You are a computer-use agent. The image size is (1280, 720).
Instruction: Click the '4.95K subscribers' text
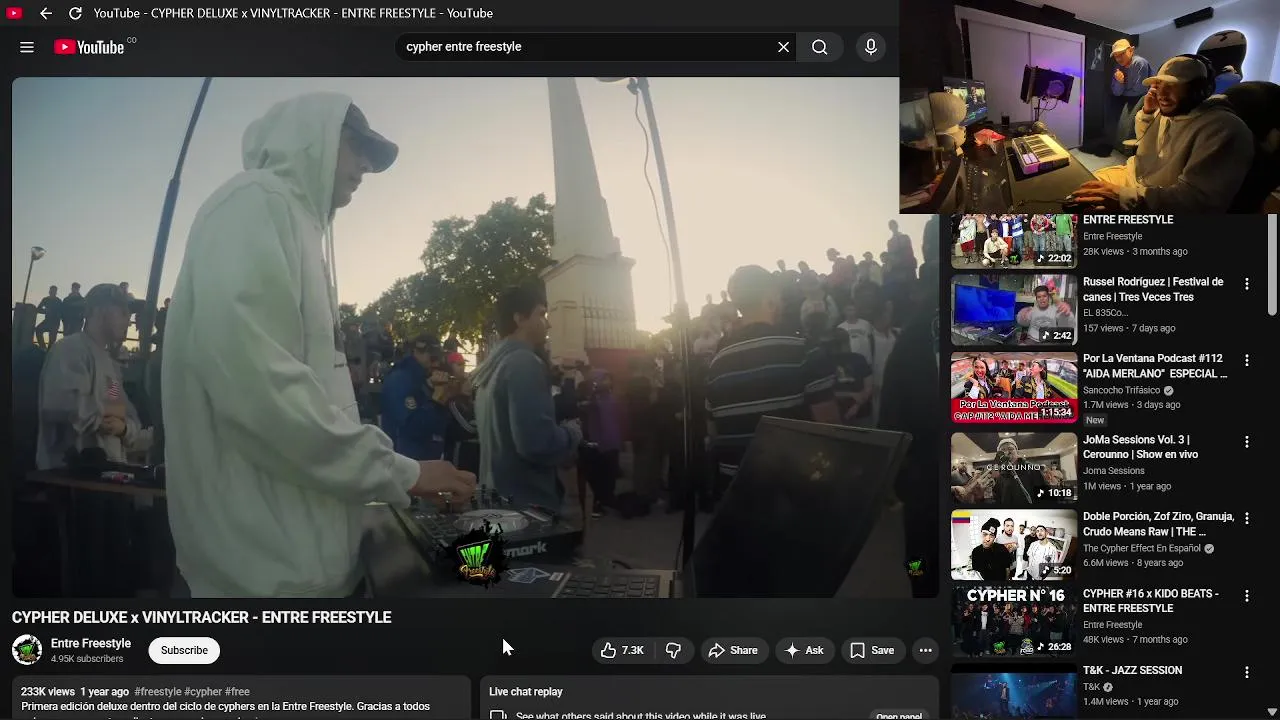87,659
